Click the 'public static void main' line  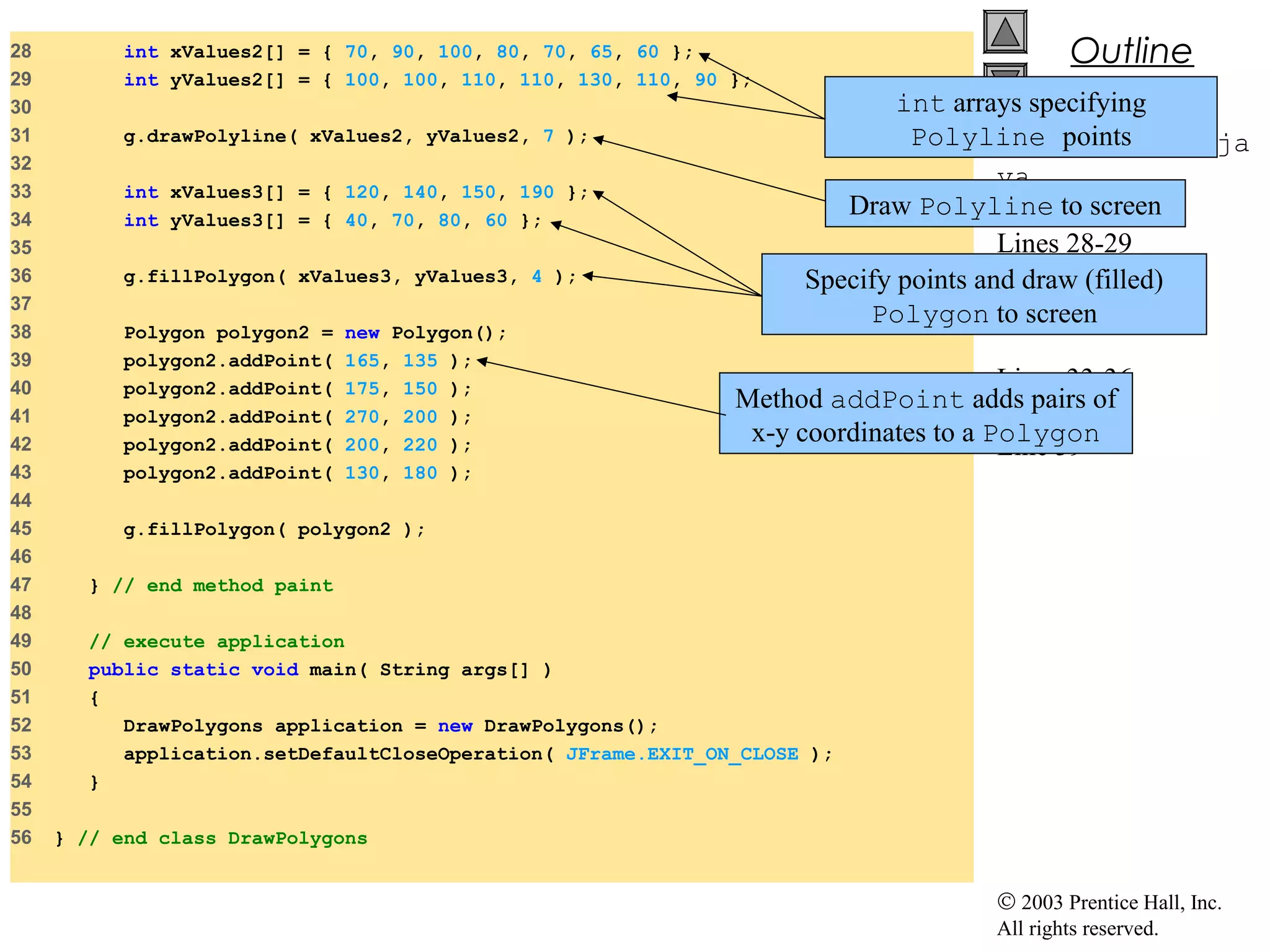pyautogui.click(x=319, y=670)
